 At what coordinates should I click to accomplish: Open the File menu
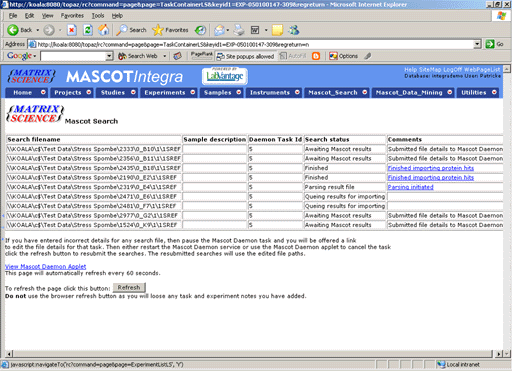(x=13, y=16)
